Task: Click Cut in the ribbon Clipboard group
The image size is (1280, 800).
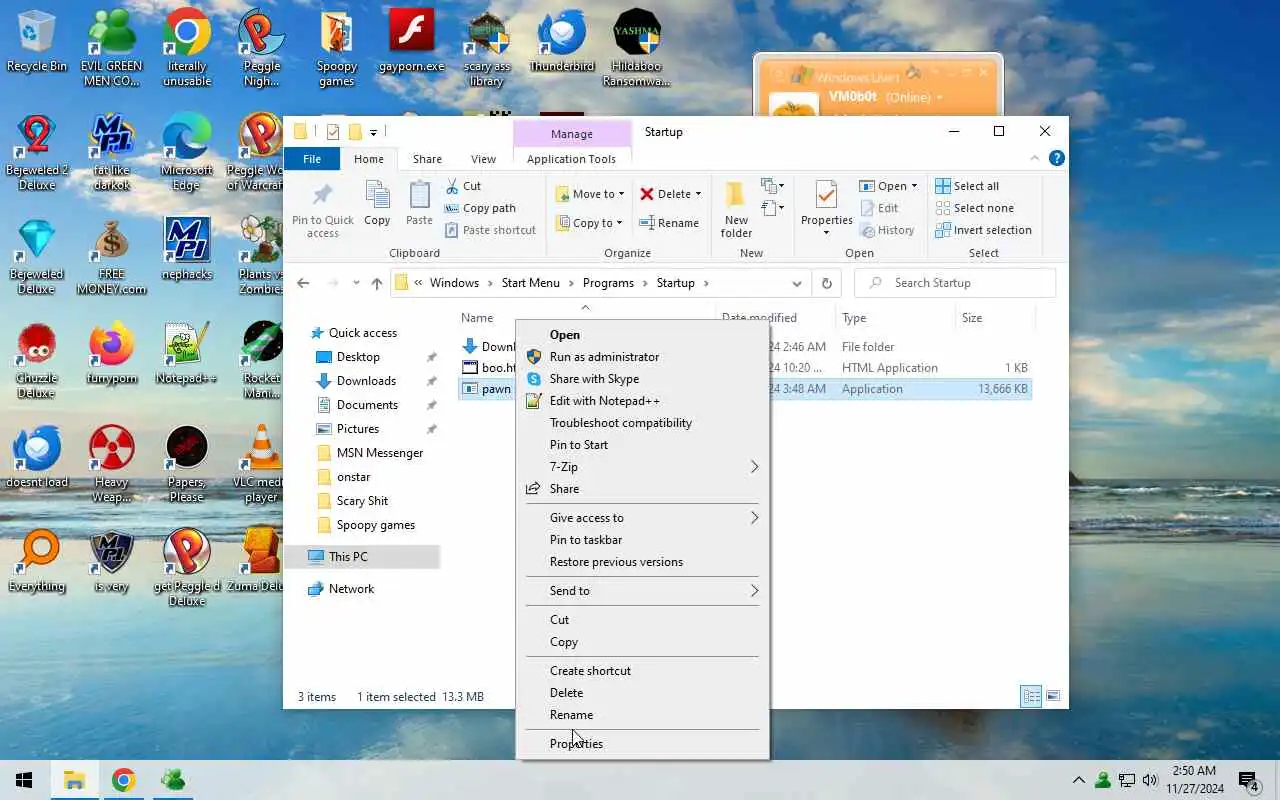Action: (x=463, y=186)
